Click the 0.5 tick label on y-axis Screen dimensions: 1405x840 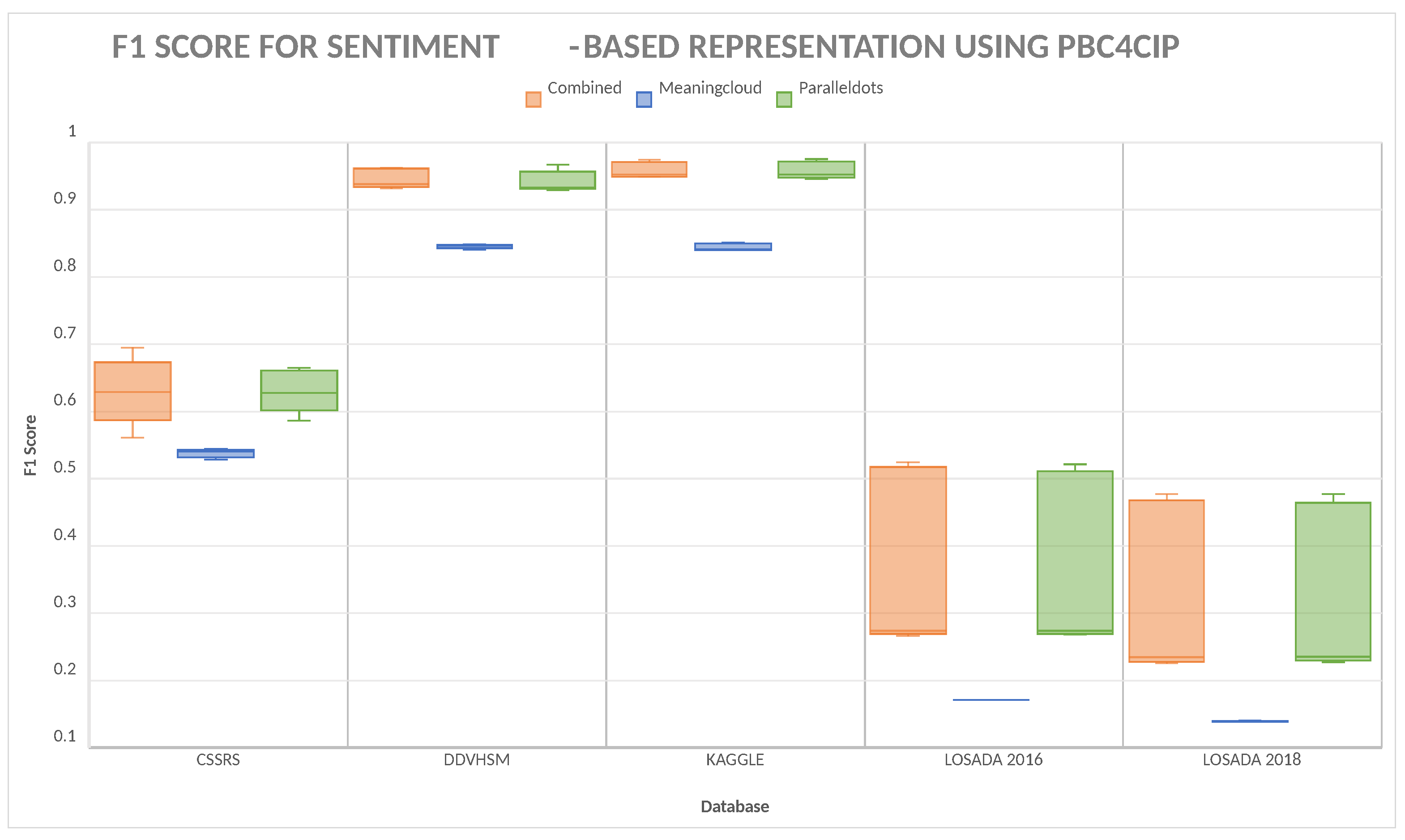pyautogui.click(x=64, y=468)
